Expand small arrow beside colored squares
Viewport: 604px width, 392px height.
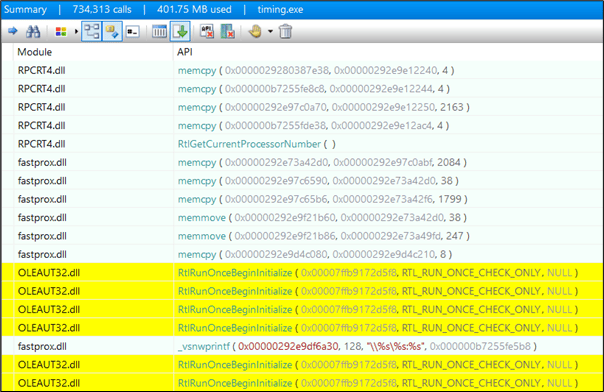click(76, 32)
